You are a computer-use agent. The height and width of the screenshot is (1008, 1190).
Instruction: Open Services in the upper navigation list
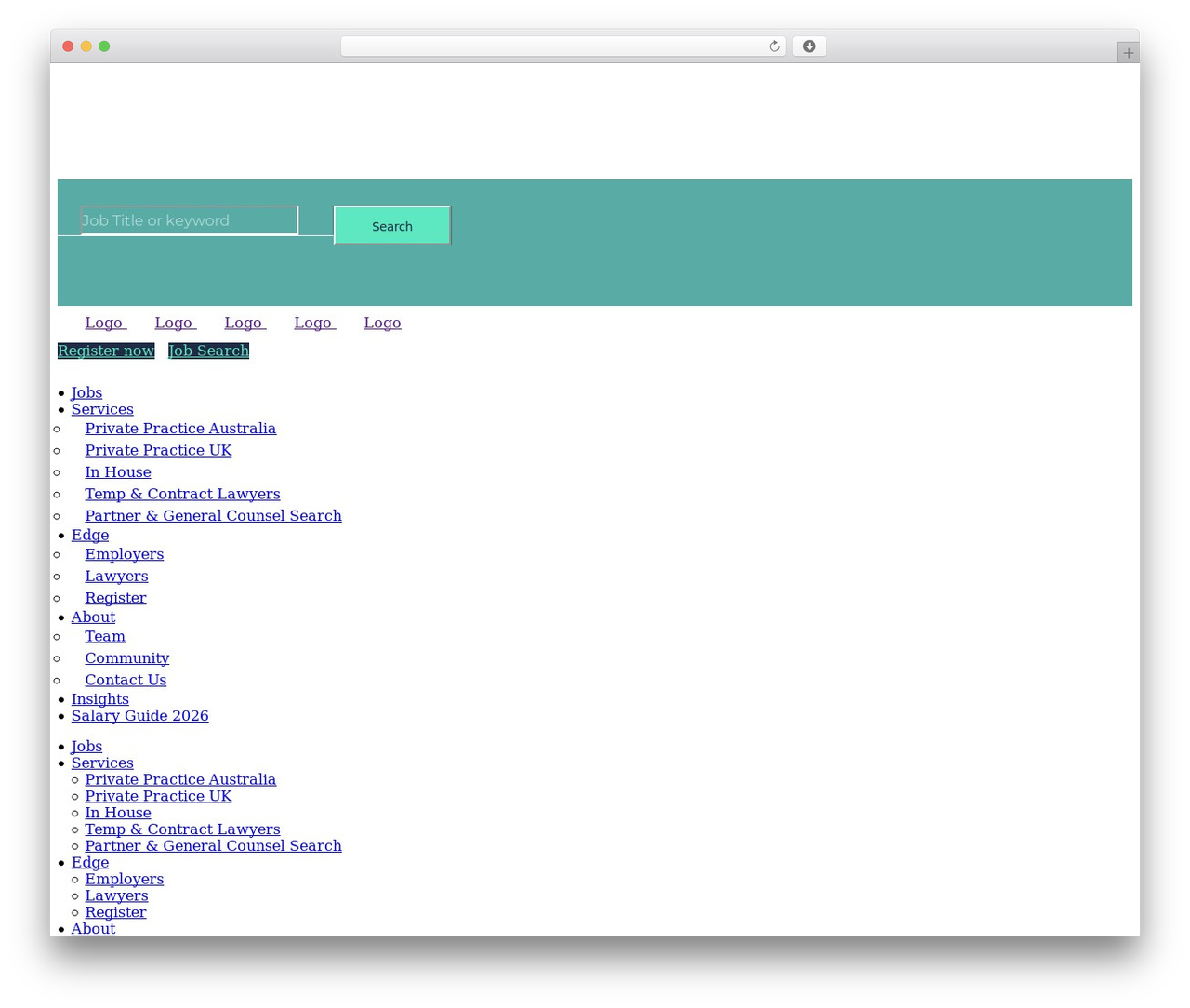[102, 409]
